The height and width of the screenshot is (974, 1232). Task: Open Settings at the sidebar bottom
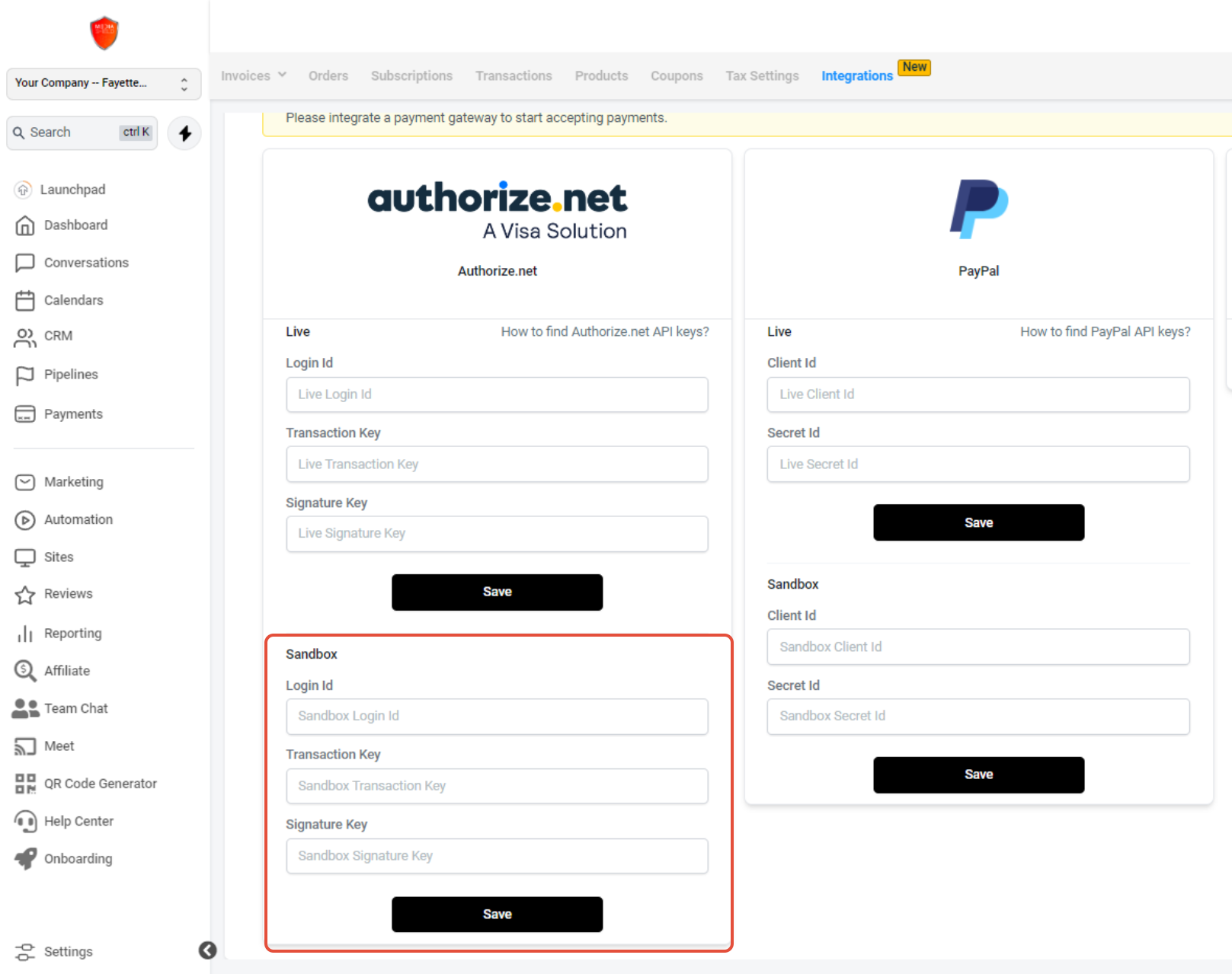pyautogui.click(x=68, y=952)
